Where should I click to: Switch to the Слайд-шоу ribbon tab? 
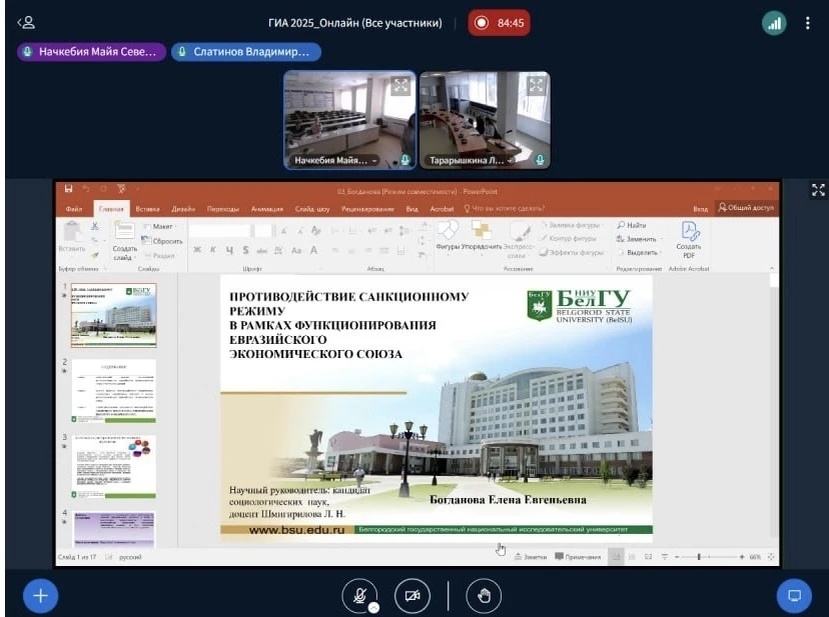pyautogui.click(x=312, y=209)
